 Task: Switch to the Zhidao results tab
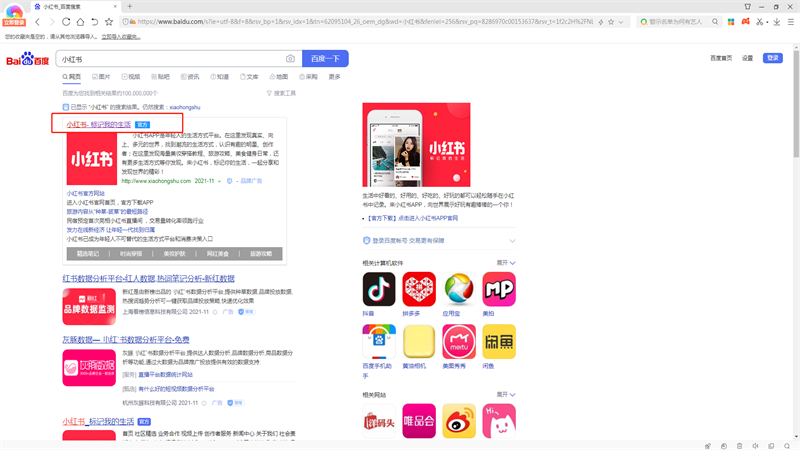pyautogui.click(x=219, y=77)
